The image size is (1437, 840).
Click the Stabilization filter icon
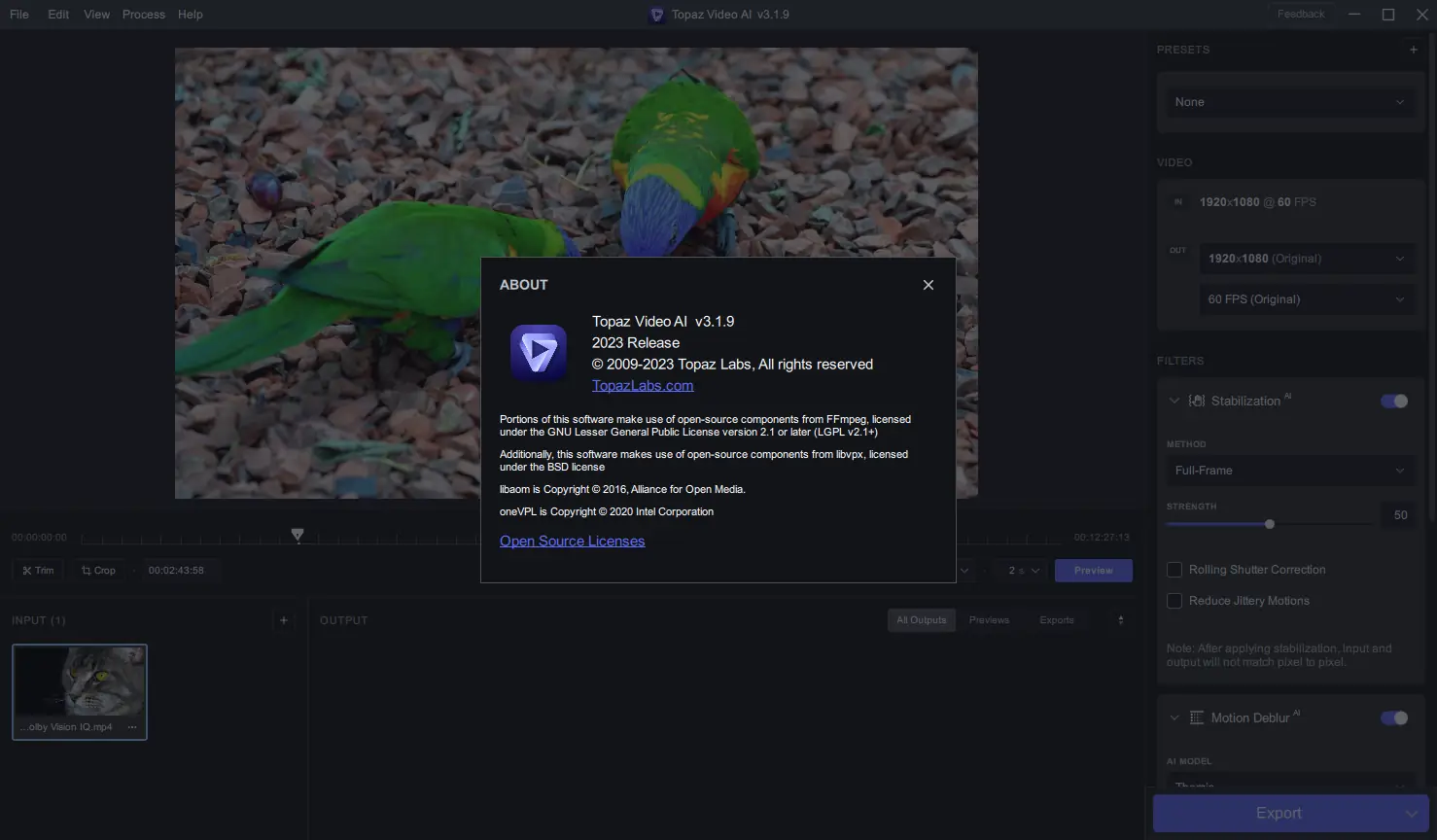(x=1197, y=401)
